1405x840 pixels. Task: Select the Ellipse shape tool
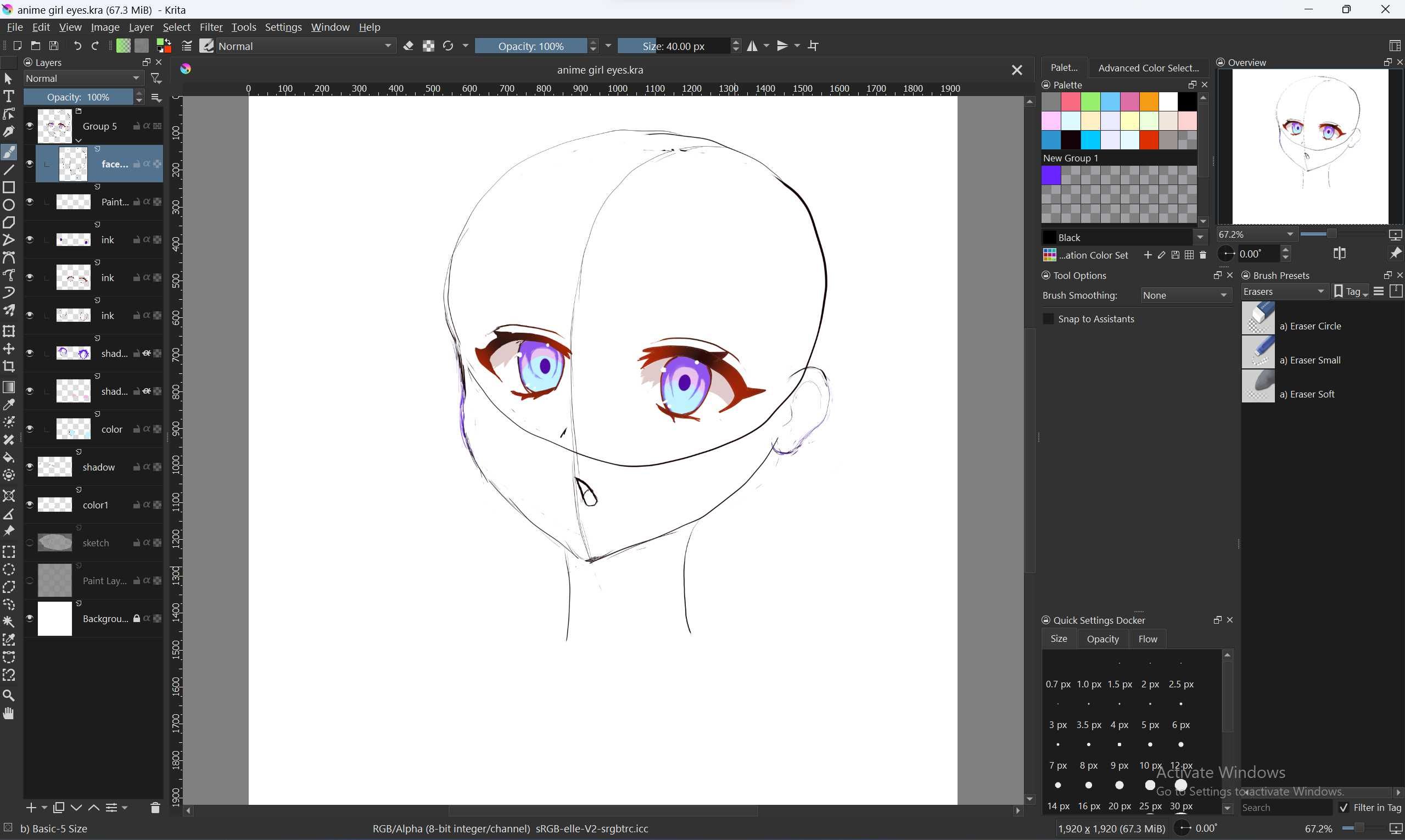(x=8, y=205)
